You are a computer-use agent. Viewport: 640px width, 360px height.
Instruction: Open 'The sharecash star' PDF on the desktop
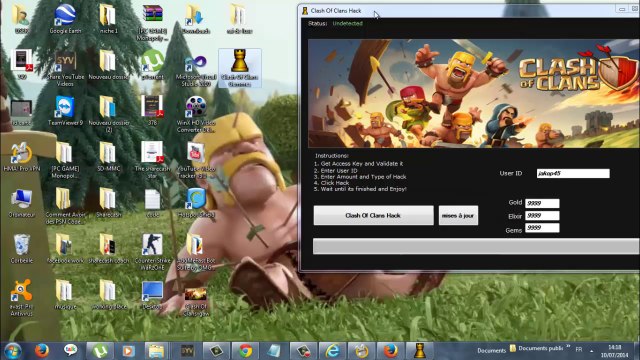(152, 160)
